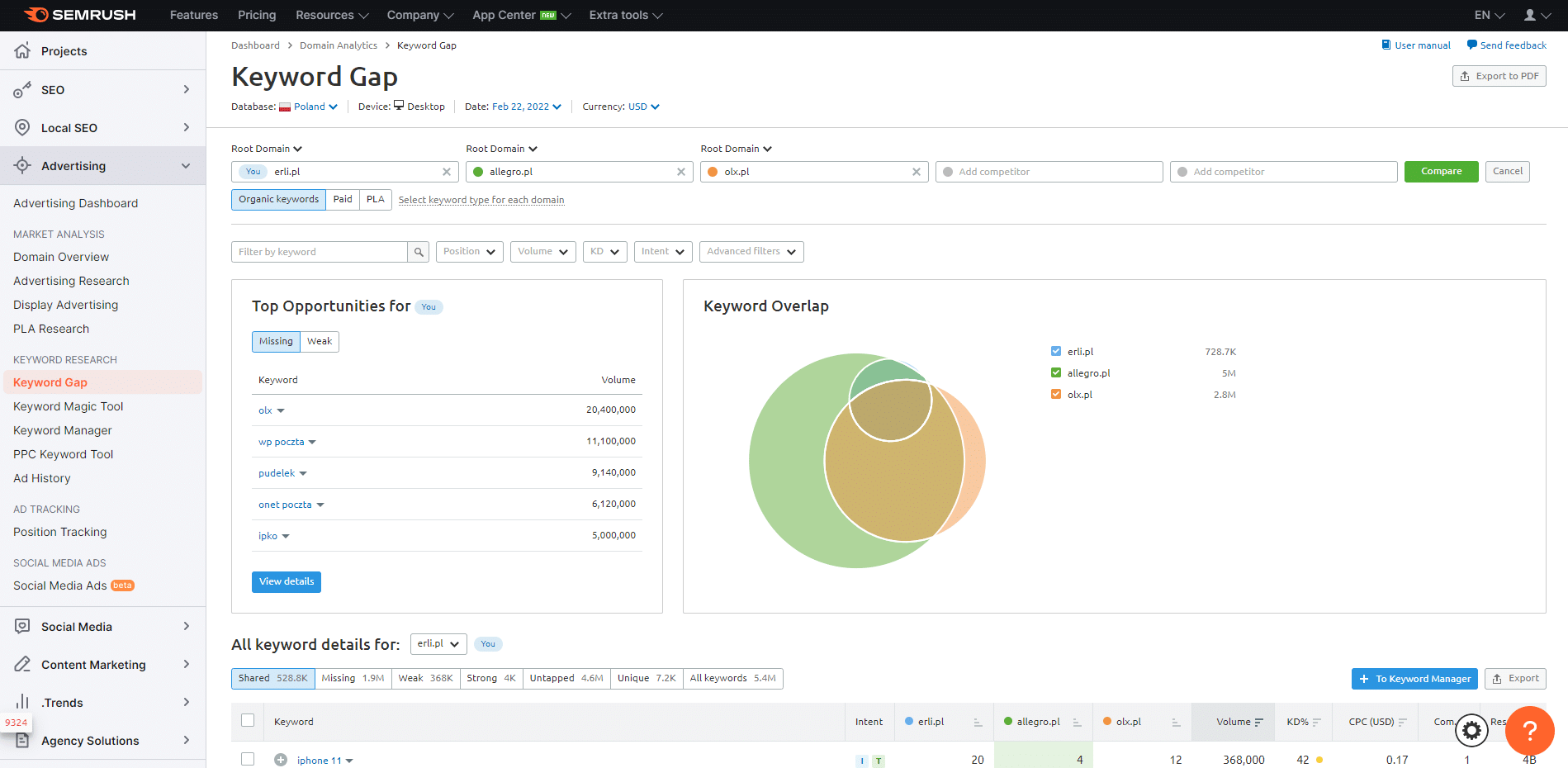The width and height of the screenshot is (1568, 768).
Task: Open the Missing 1.9M tab
Action: click(353, 679)
